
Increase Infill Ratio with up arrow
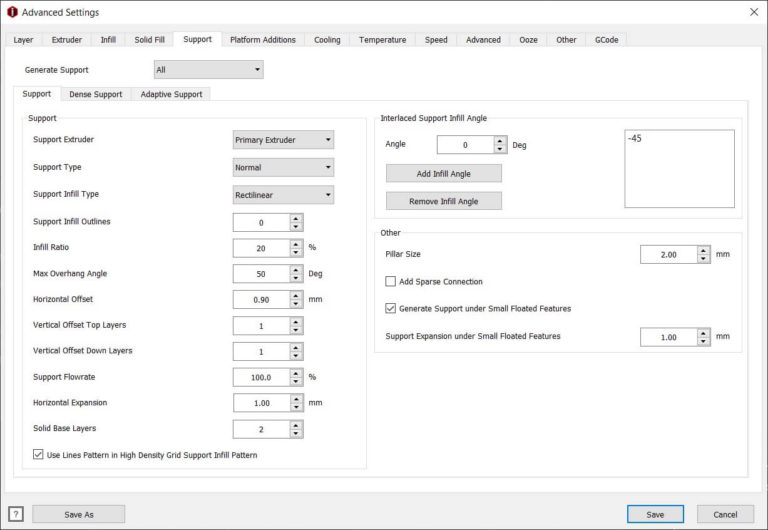pyautogui.click(x=296, y=243)
